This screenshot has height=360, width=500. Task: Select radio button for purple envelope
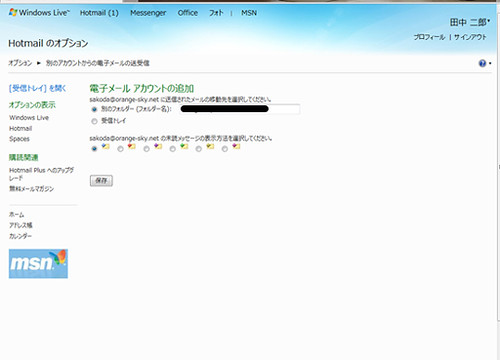(146, 149)
